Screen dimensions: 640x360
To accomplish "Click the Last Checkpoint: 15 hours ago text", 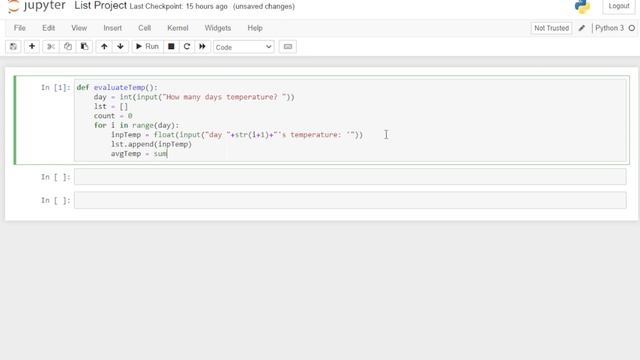I will click(178, 7).
